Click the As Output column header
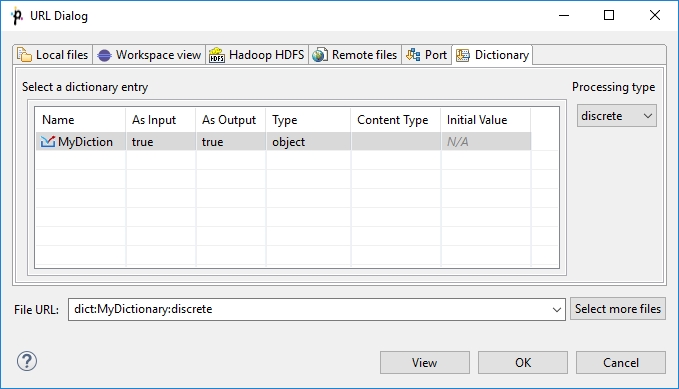679x389 pixels. 231,120
